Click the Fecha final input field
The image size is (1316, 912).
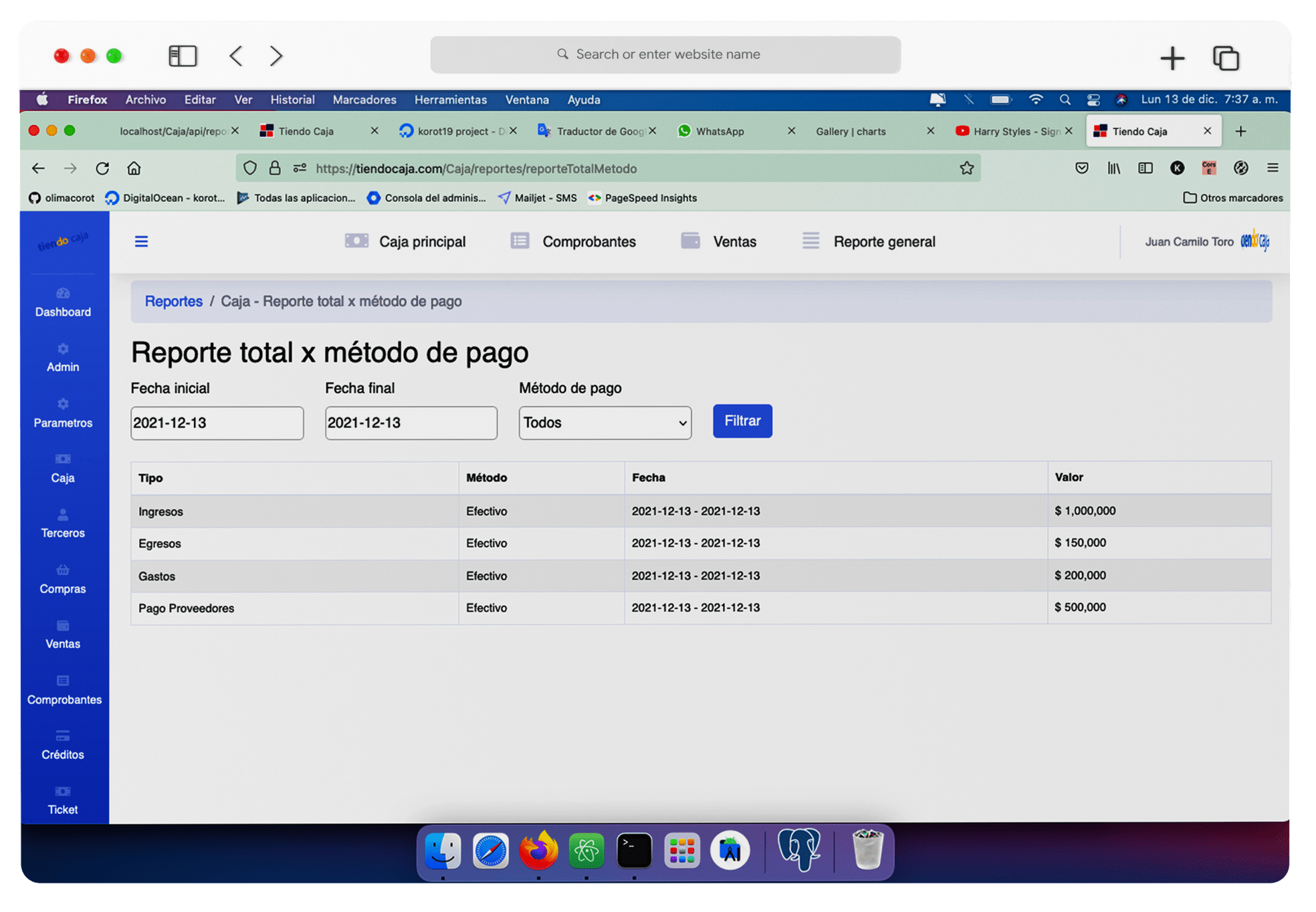[410, 421]
